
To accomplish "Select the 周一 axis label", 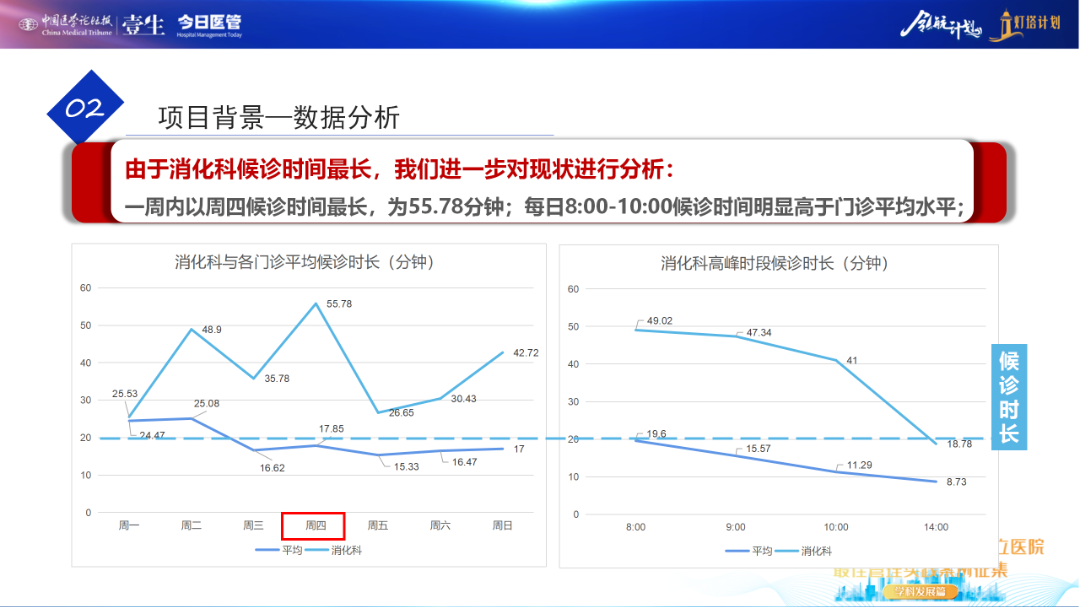I will [x=129, y=525].
